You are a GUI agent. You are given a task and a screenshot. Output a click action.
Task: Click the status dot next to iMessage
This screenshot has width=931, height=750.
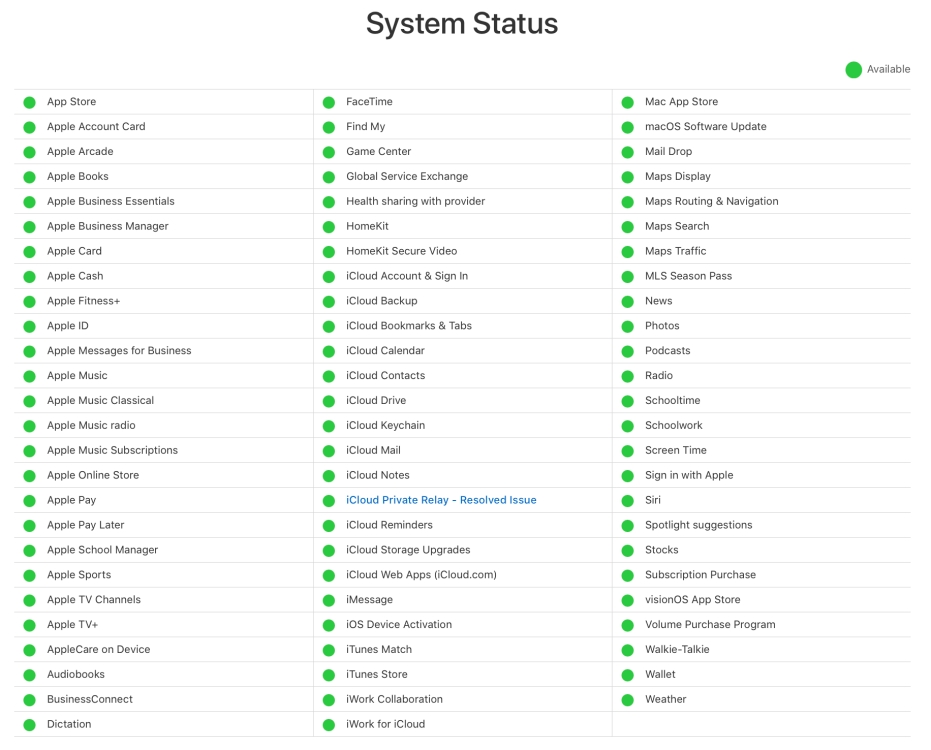click(330, 599)
